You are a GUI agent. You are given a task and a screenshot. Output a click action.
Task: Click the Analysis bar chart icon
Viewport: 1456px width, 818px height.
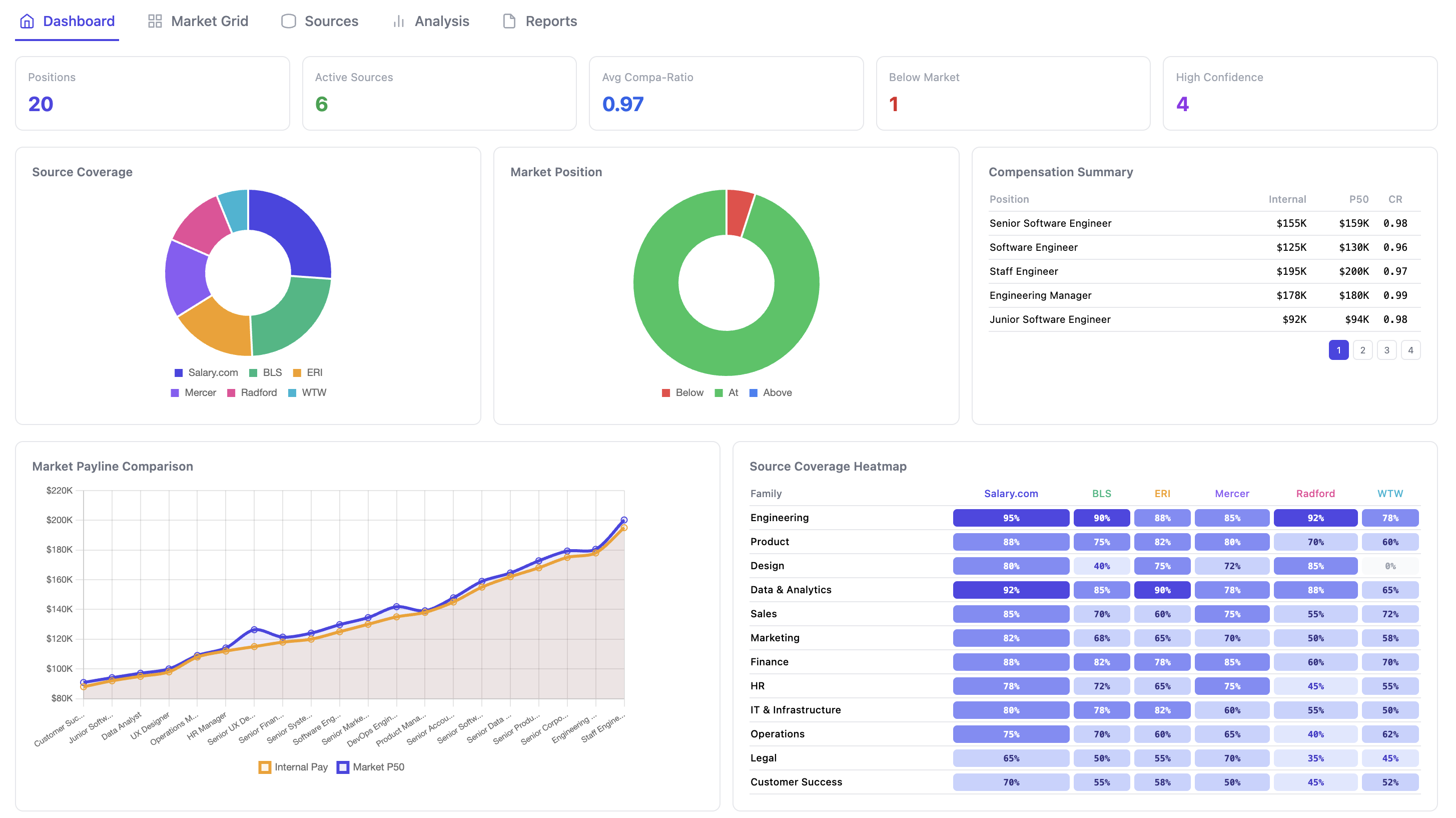398,21
